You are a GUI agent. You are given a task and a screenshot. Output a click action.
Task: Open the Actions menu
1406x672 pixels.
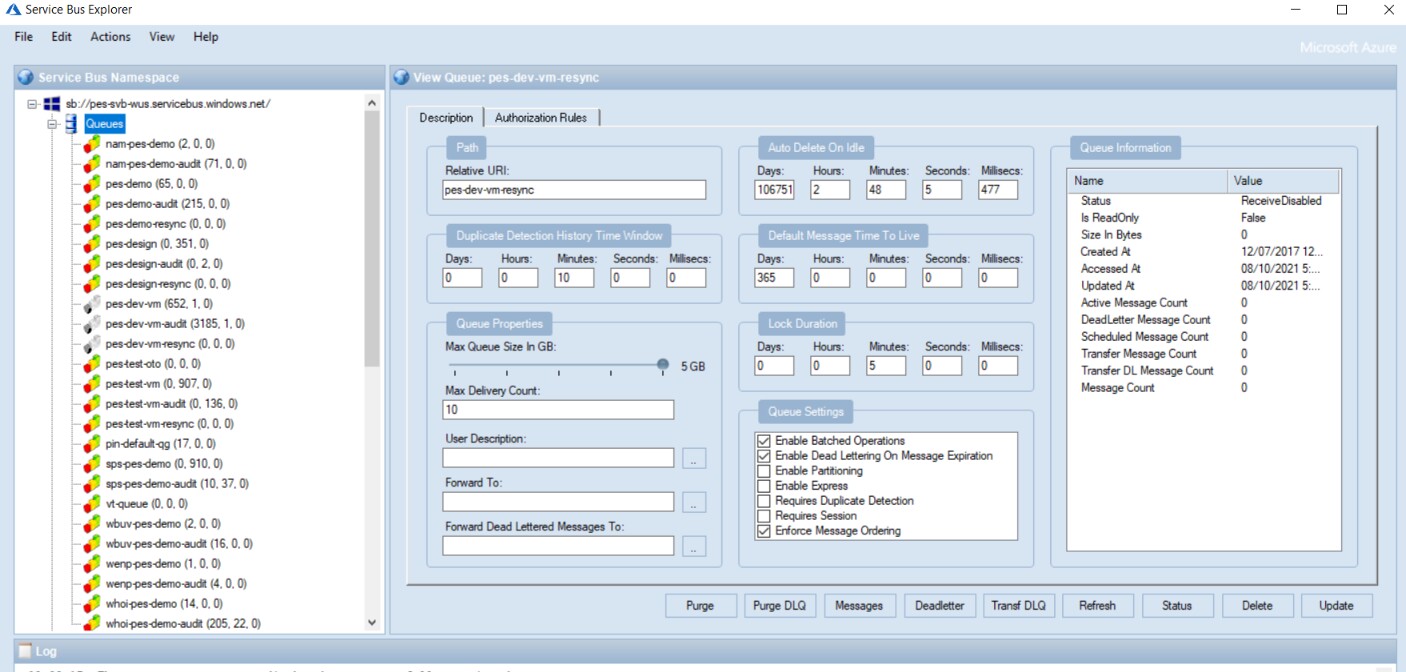click(x=110, y=37)
